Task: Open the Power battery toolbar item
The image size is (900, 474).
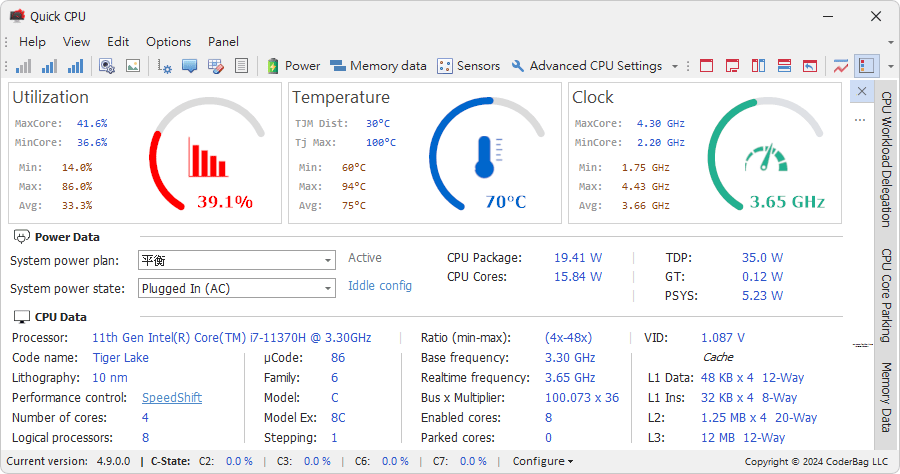Action: 294,66
